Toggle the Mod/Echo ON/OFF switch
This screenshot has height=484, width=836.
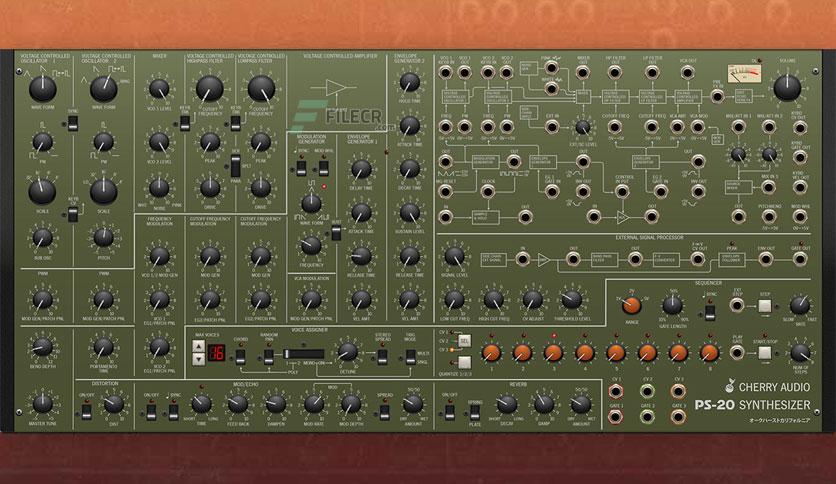[x=151, y=412]
